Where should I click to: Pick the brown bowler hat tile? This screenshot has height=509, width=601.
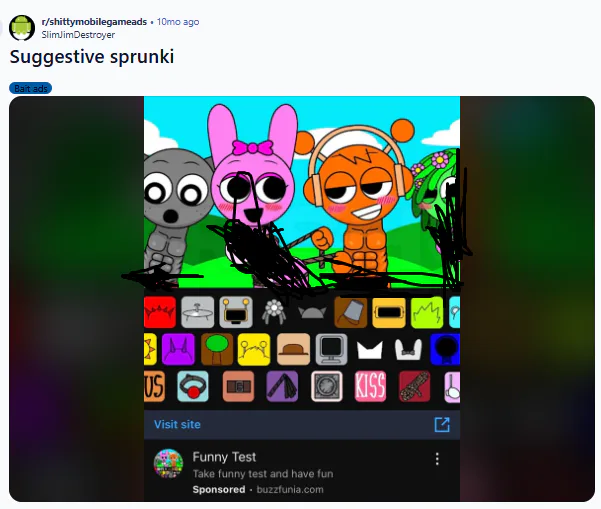pos(293,349)
